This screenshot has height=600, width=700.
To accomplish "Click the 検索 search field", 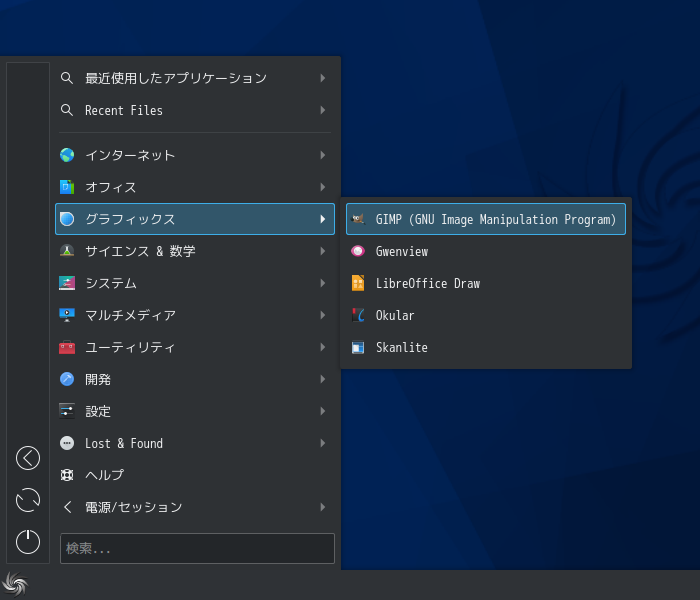I will click(x=197, y=548).
